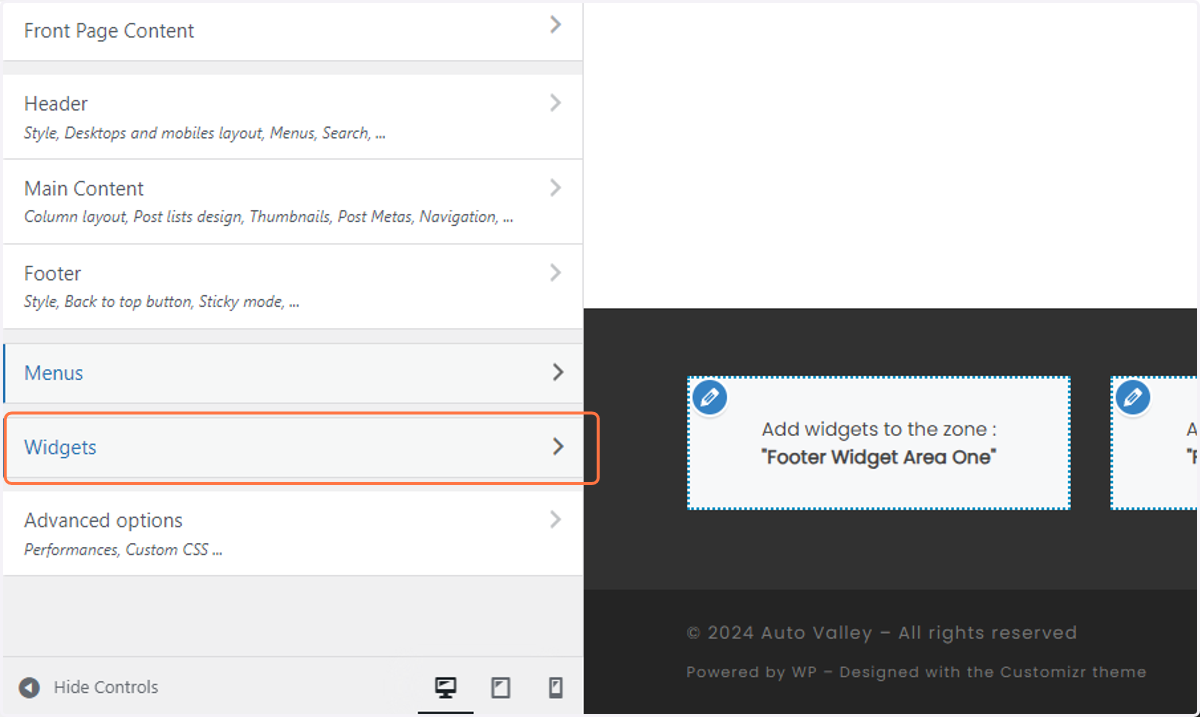Screen dimensions: 1200x717
Task: Open the Menus panel
Action: pyautogui.click(x=292, y=373)
